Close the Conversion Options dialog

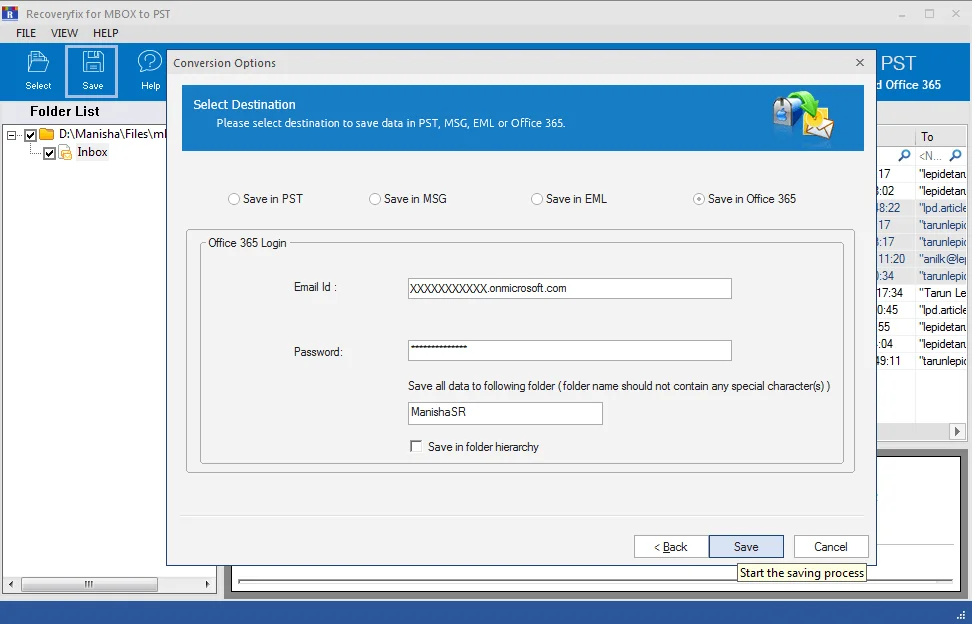[x=859, y=63]
